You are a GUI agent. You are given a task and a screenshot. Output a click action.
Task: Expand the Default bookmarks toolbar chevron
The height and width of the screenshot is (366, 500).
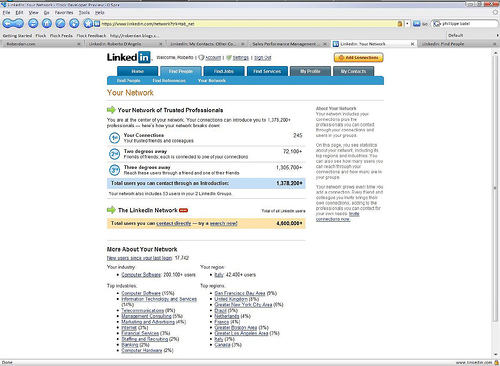497,35
